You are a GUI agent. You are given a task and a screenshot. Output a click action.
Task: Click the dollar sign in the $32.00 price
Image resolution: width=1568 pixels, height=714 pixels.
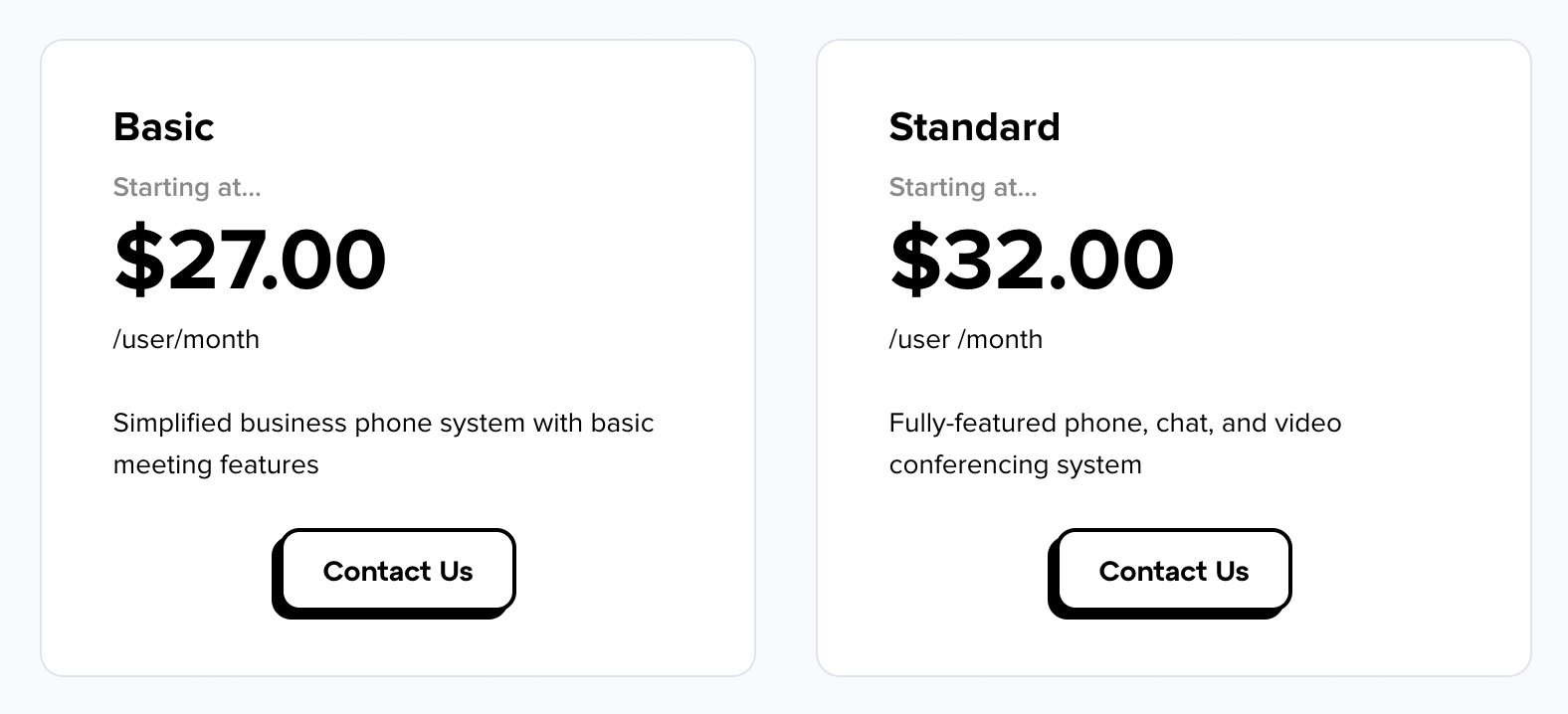[x=915, y=260]
